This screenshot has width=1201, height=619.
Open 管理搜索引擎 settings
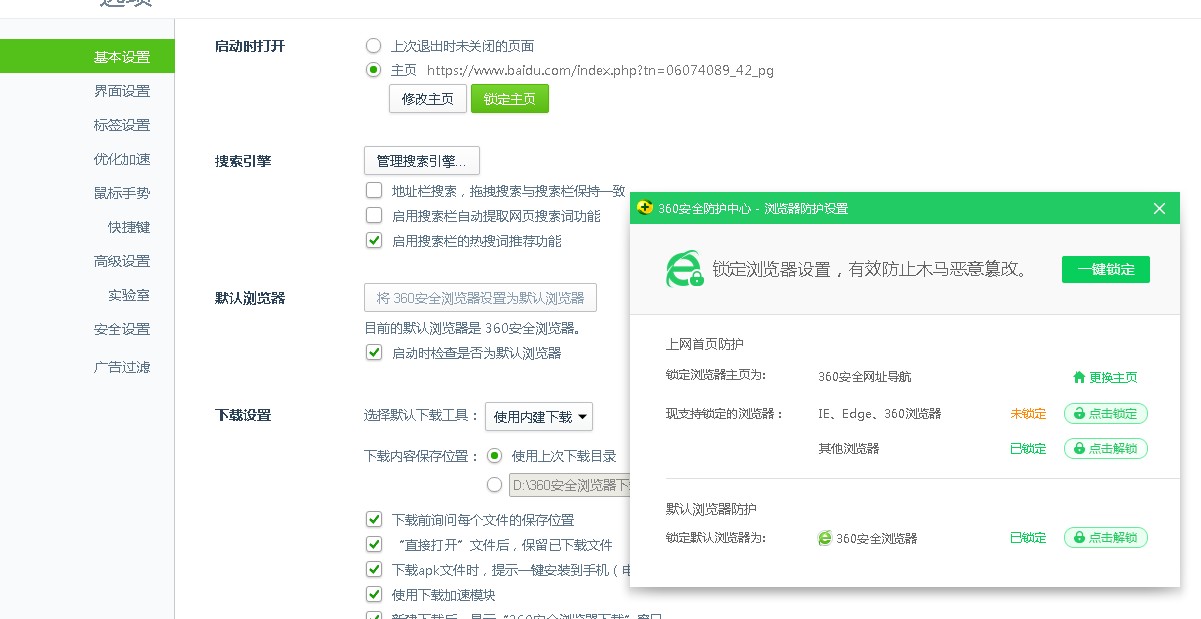click(422, 160)
